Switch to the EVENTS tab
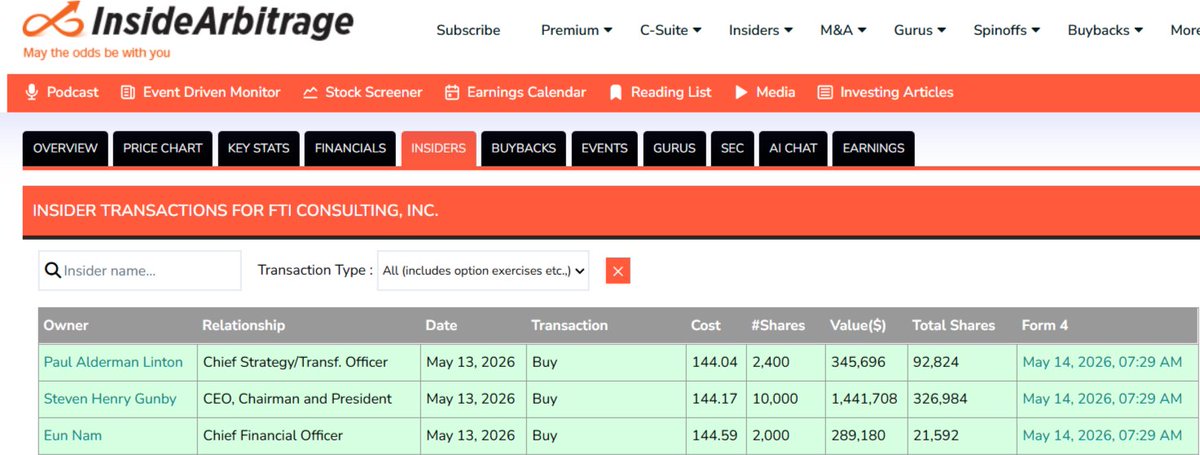The width and height of the screenshot is (1200, 455). pos(604,148)
